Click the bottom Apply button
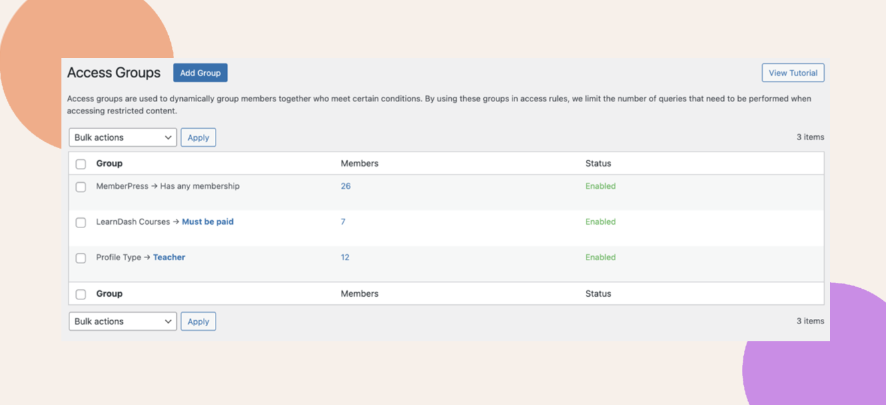The width and height of the screenshot is (886, 405). 198,321
